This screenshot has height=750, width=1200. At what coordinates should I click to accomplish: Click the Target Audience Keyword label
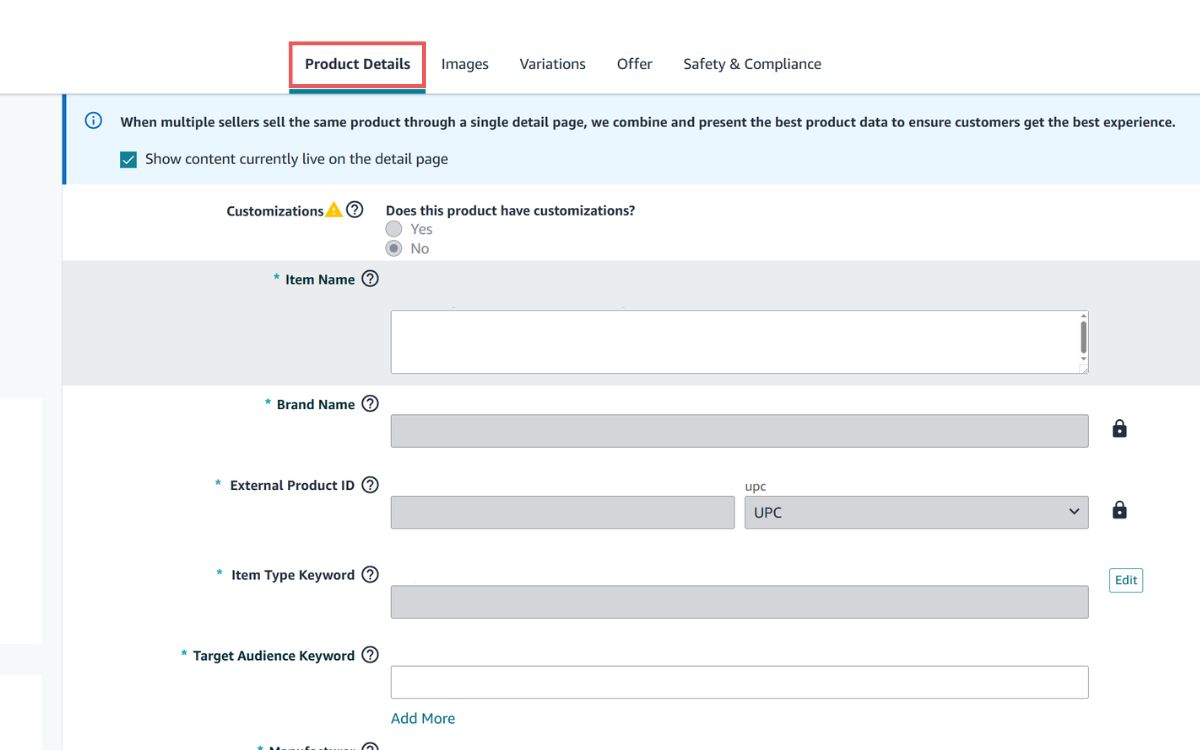click(x=274, y=656)
